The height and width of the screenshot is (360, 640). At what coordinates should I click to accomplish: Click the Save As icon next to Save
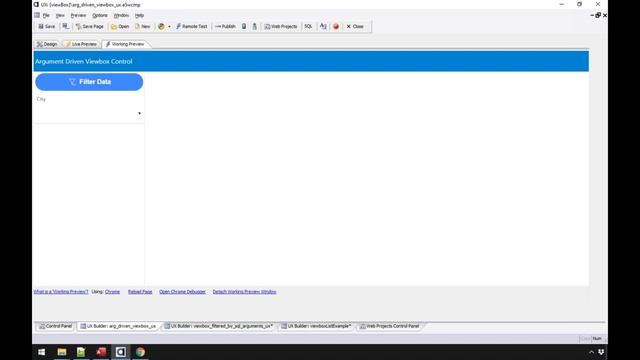pyautogui.click(x=65, y=27)
